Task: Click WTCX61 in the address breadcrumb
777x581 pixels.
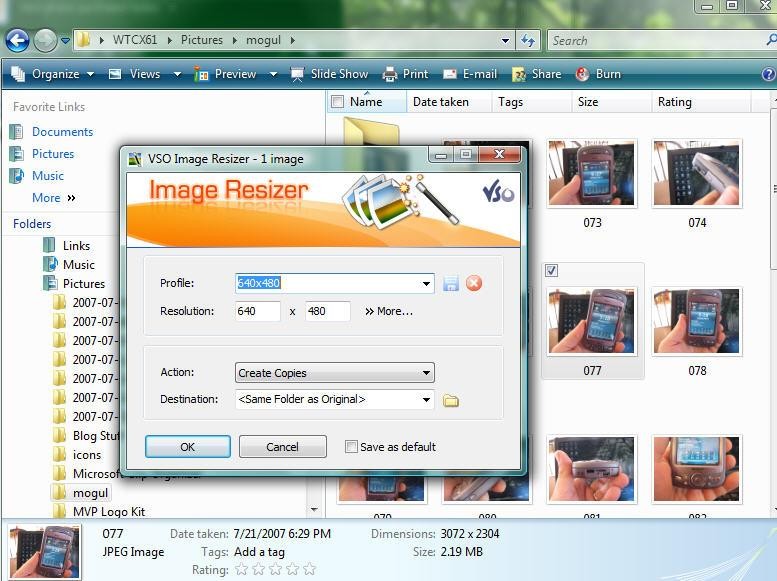Action: pos(134,40)
